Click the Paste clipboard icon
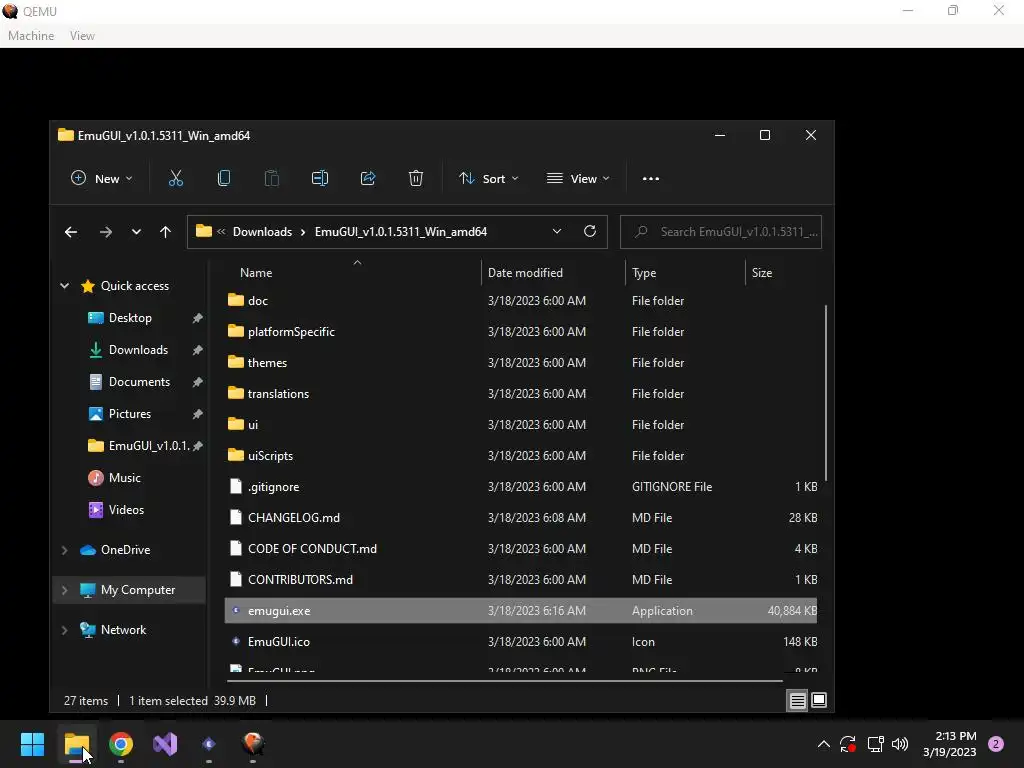This screenshot has width=1024, height=768. [272, 178]
